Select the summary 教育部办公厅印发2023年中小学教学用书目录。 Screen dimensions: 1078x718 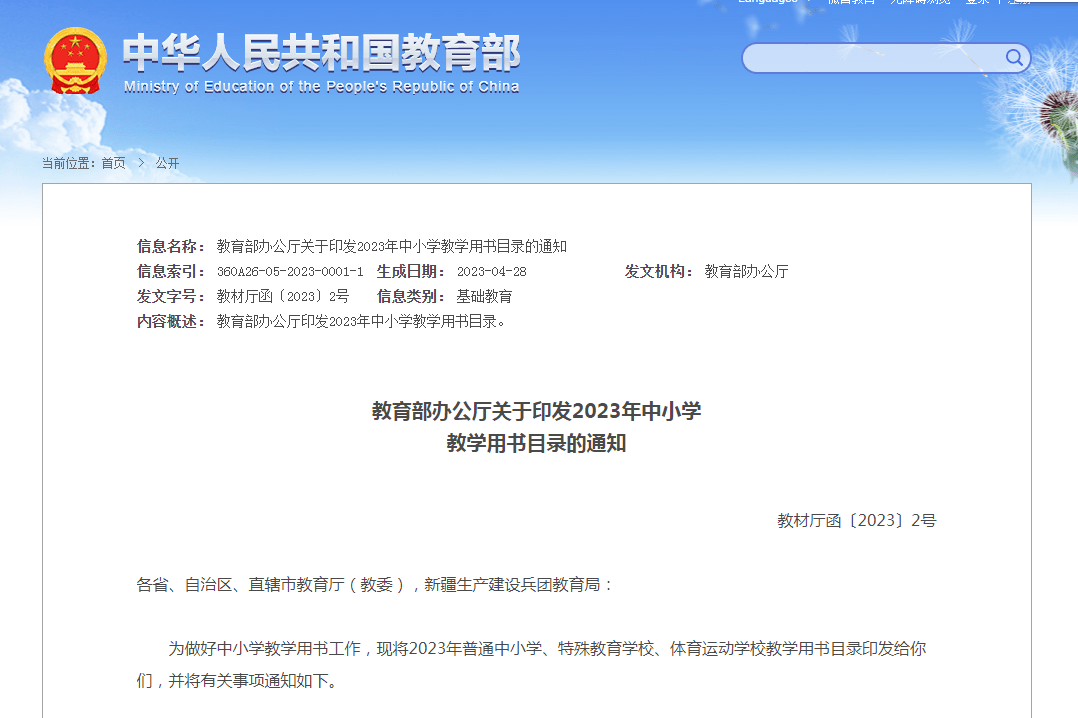point(362,321)
